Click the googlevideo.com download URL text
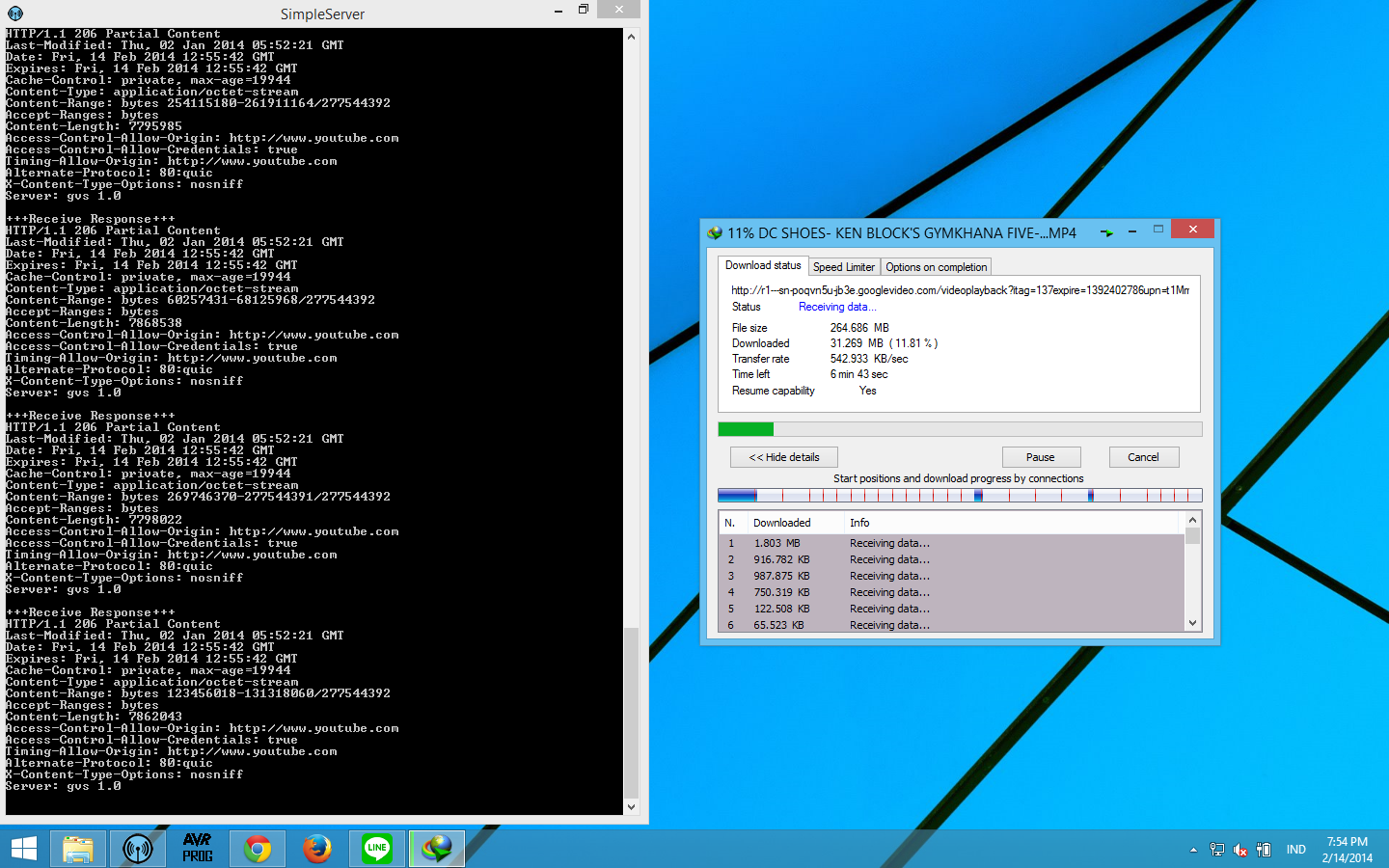This screenshot has width=1389, height=868. tap(960, 290)
